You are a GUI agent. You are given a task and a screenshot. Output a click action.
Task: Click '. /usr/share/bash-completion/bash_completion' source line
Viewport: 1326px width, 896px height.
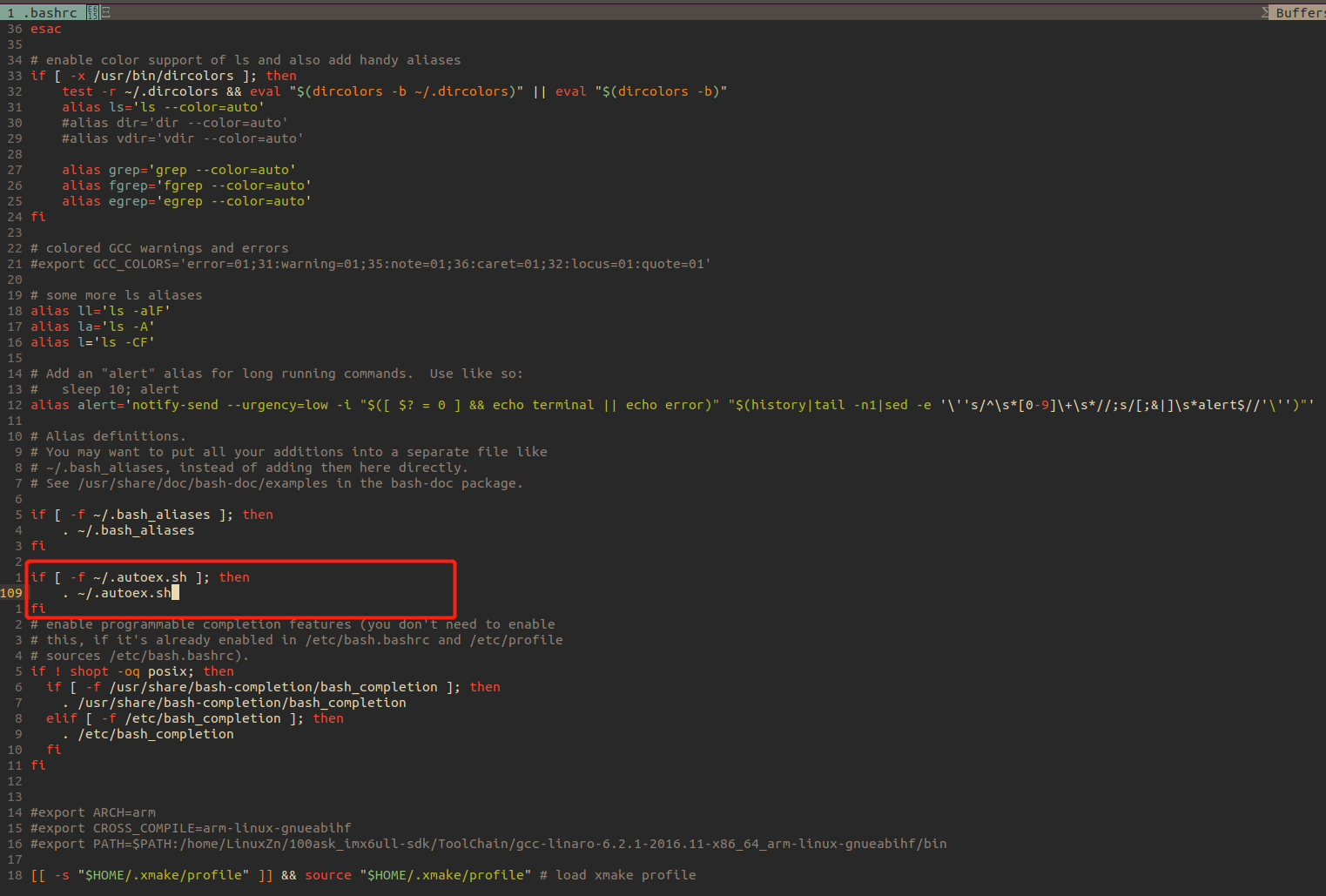[x=234, y=703]
